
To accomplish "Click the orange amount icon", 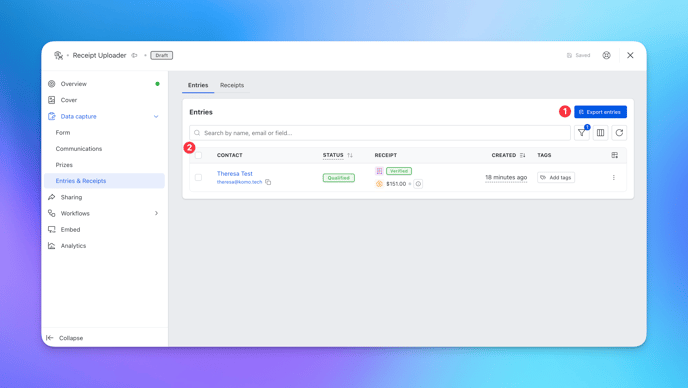I will pyautogui.click(x=379, y=184).
